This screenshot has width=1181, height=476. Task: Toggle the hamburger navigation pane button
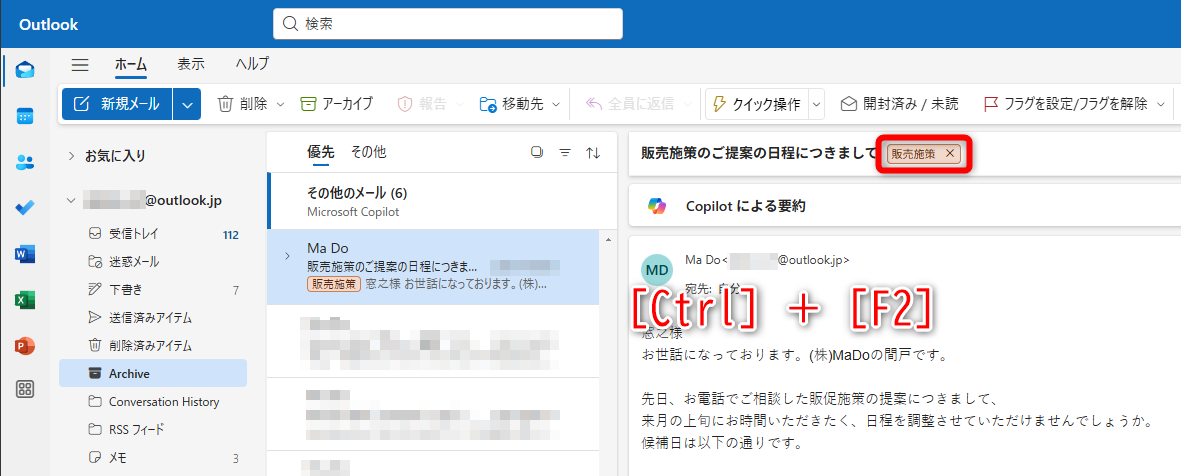[80, 65]
